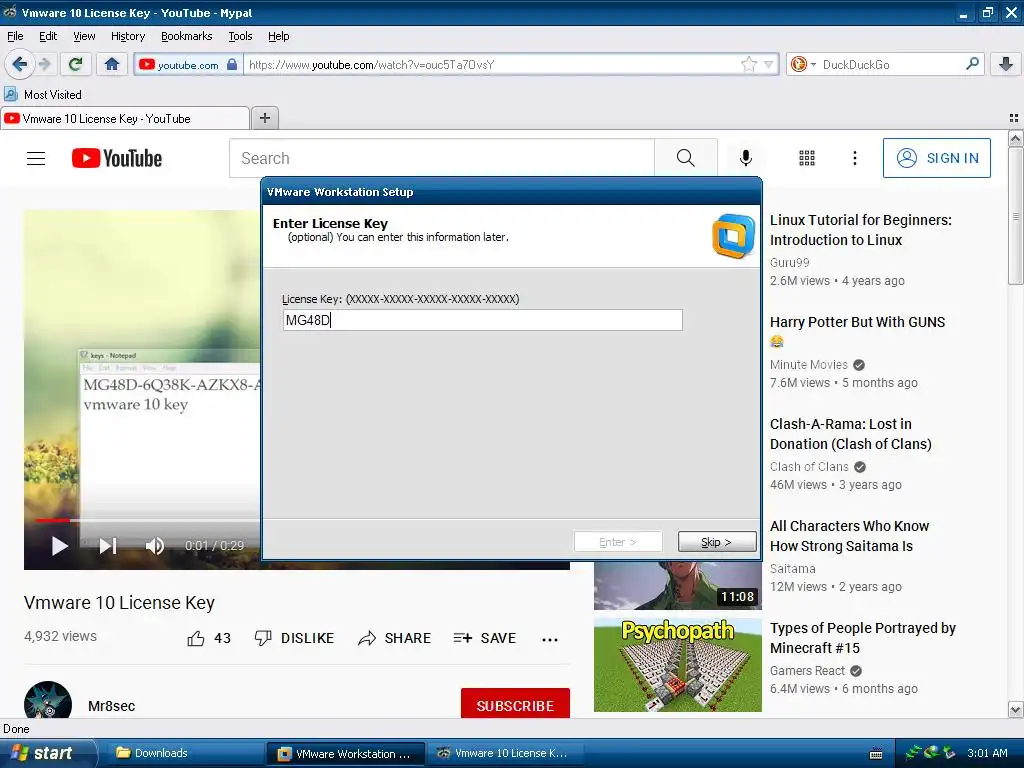Click the Skip button in VMware Setup
The width and height of the screenshot is (1024, 768).
717,542
